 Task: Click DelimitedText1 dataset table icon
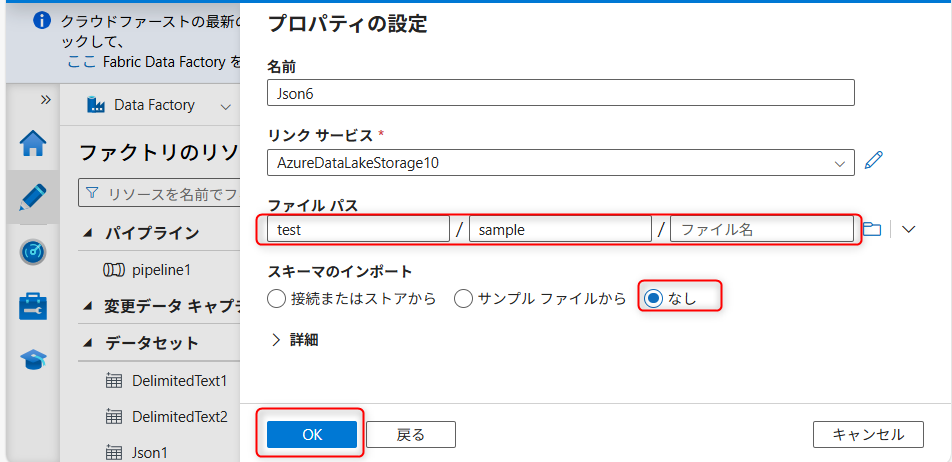pos(114,381)
